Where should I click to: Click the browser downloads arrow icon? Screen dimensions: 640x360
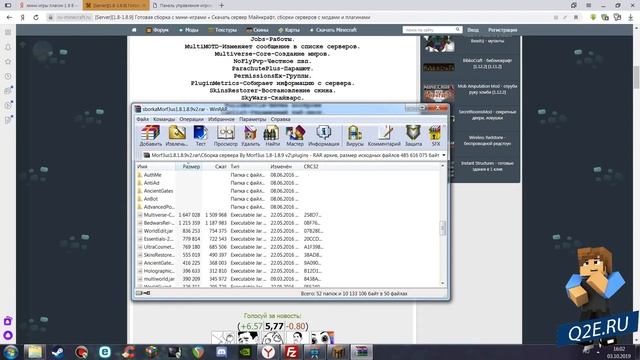point(631,18)
